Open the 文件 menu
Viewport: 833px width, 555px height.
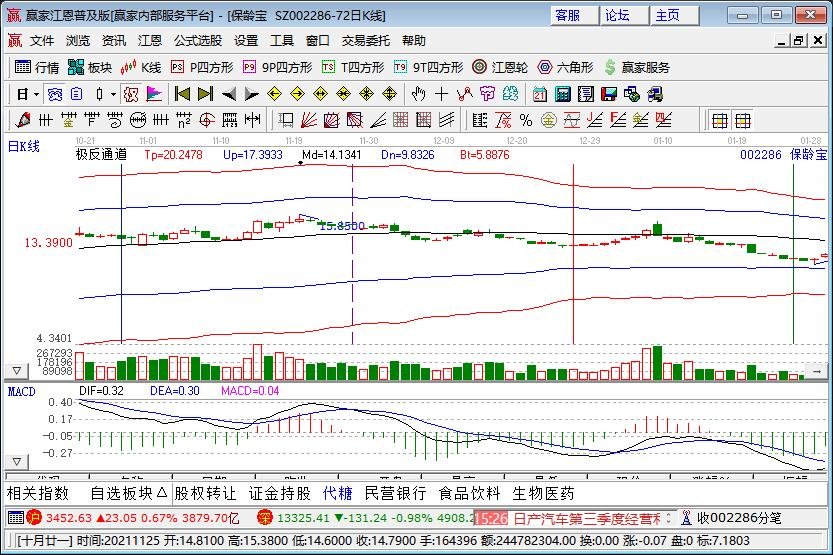point(42,40)
